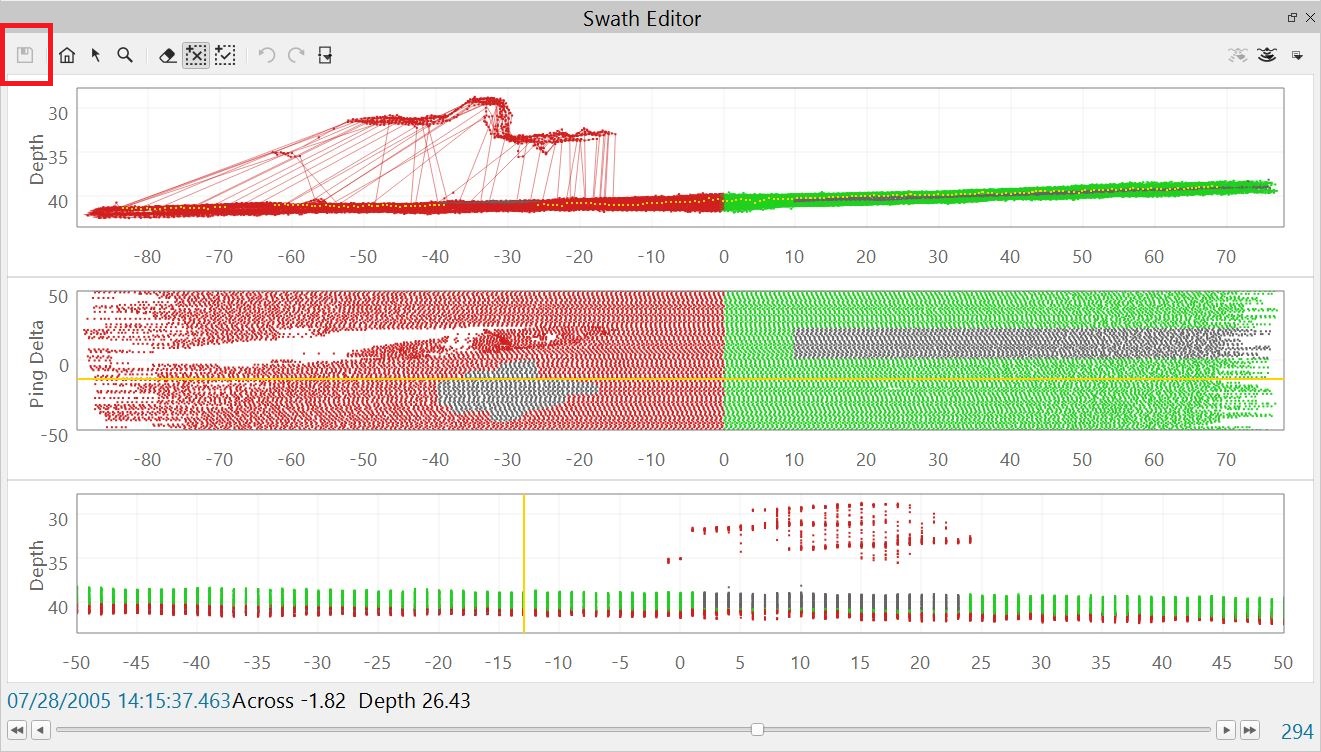Step forward one ping
Viewport: 1321px width, 752px height.
pos(1226,730)
